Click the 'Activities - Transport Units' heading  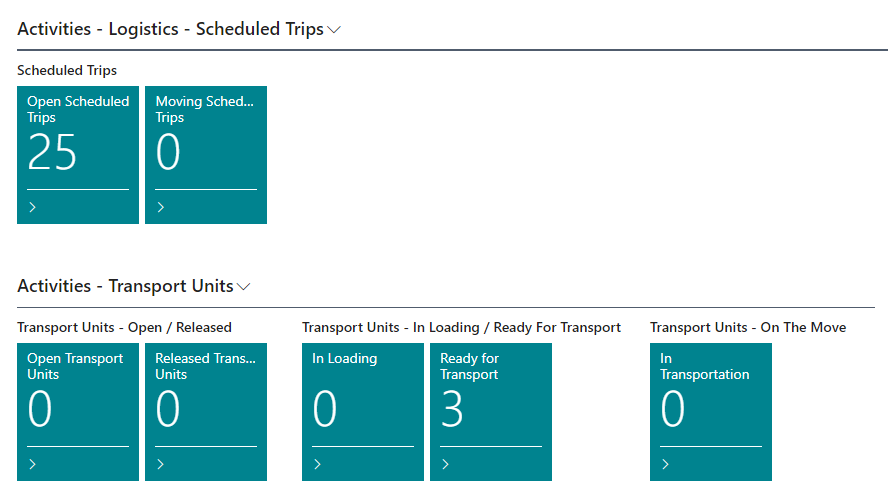(x=125, y=286)
